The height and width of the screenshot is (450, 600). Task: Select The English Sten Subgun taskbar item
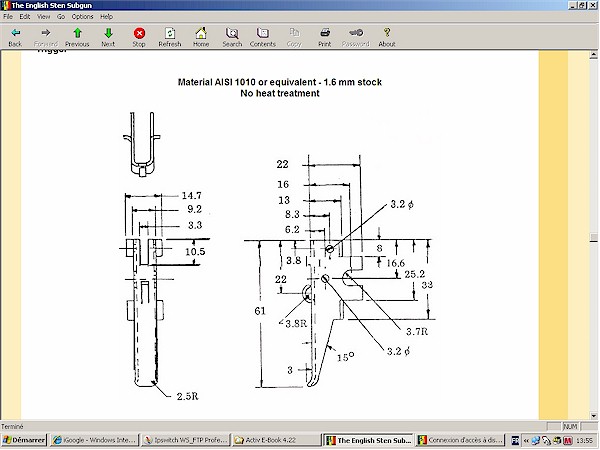pos(368,440)
